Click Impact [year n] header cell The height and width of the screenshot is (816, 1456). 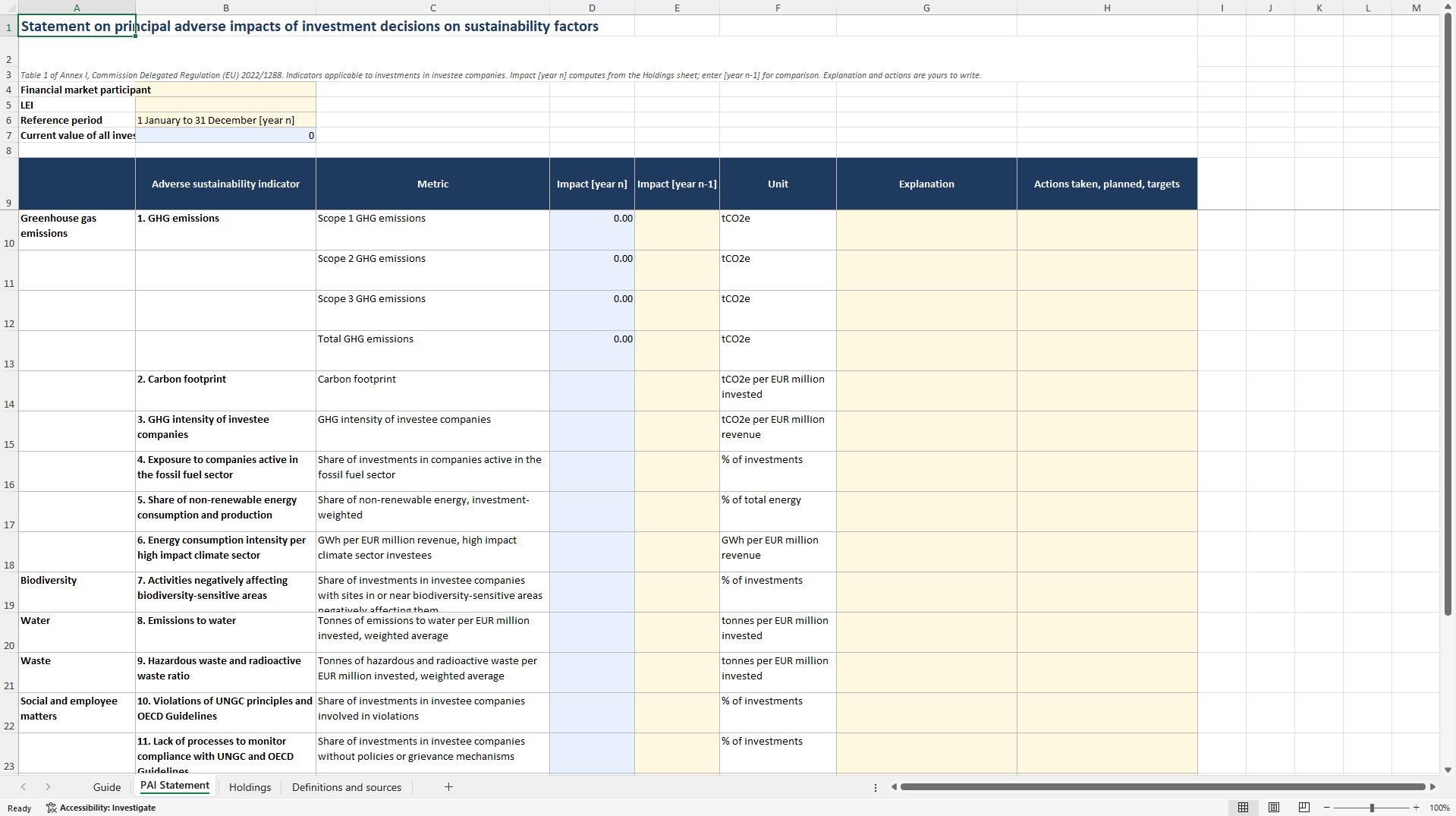(x=592, y=184)
